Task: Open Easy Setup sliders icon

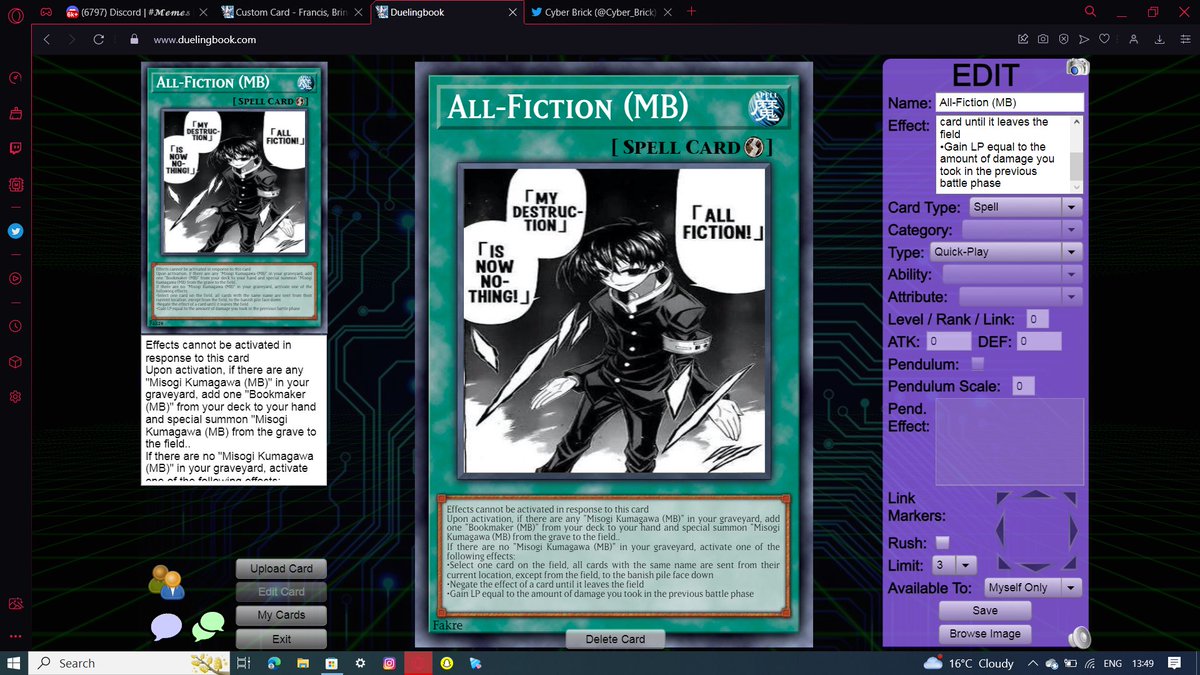Action: 1185,40
